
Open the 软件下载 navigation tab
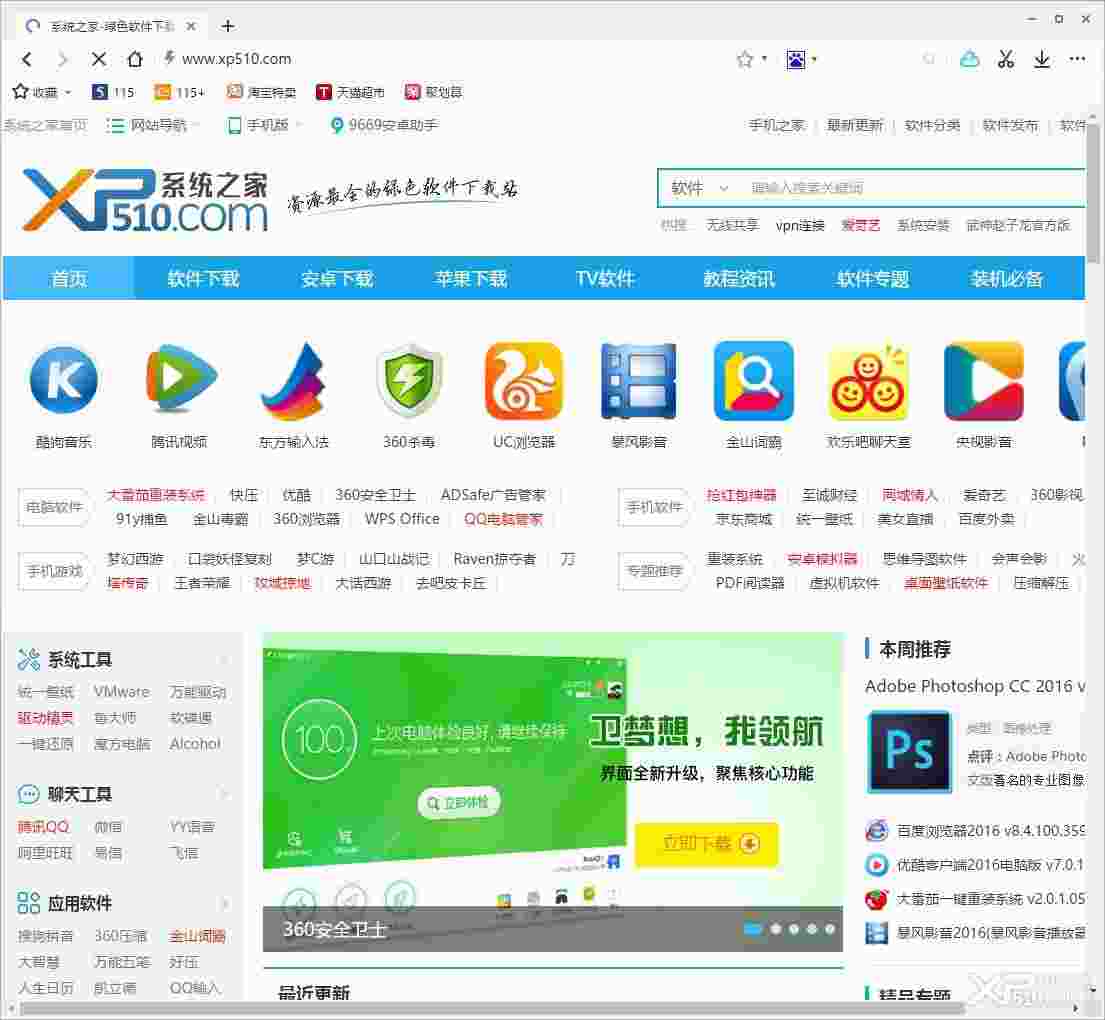click(203, 278)
